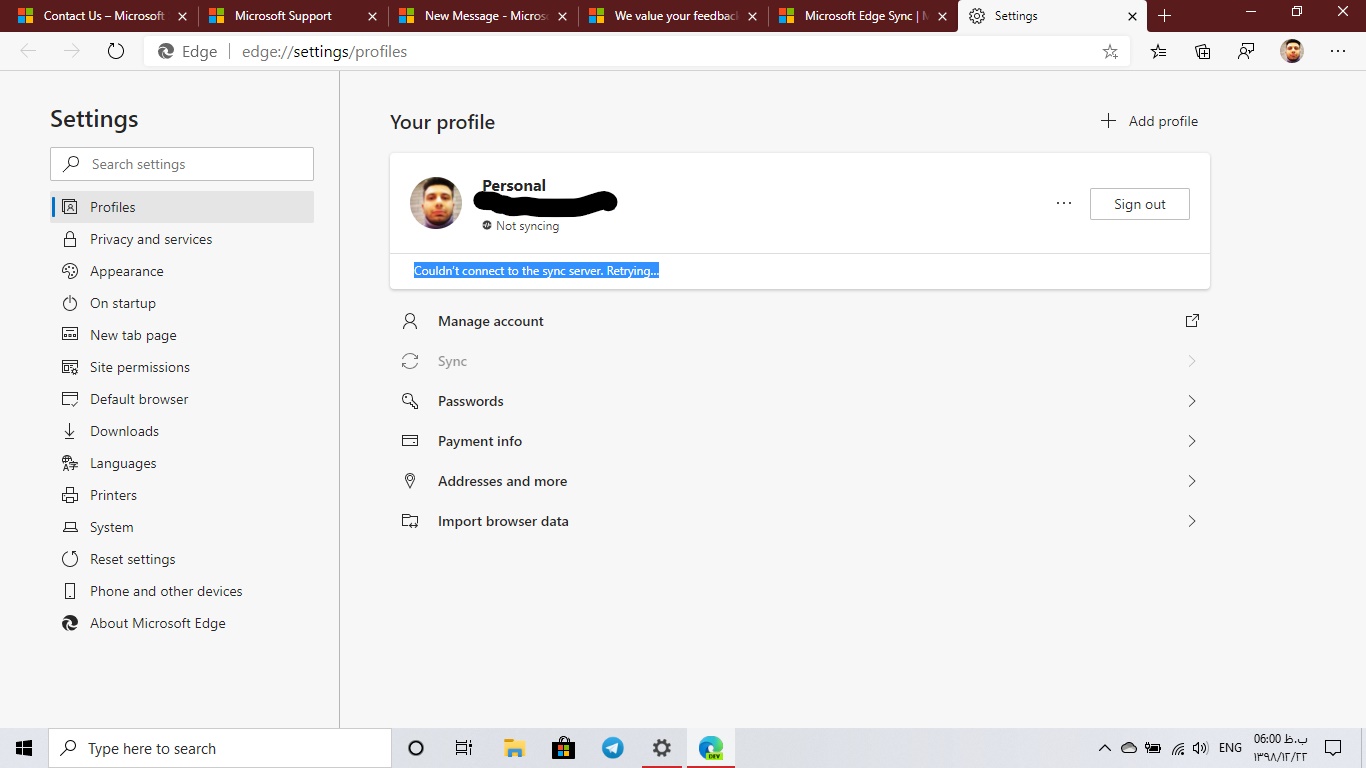1366x768 pixels.
Task: Click the Search settings field
Action: pos(182,164)
